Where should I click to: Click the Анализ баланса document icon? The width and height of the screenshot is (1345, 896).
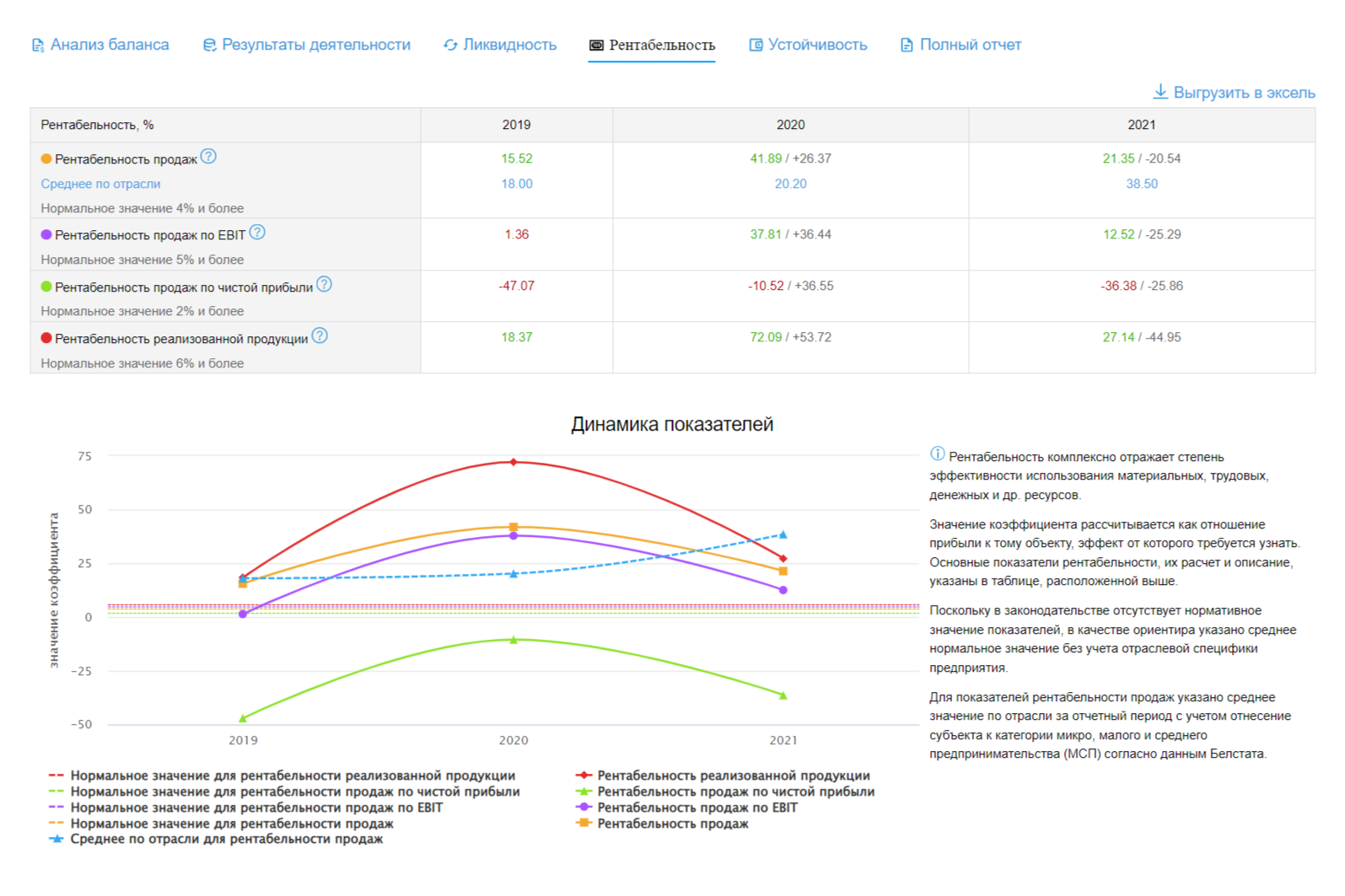click(38, 46)
